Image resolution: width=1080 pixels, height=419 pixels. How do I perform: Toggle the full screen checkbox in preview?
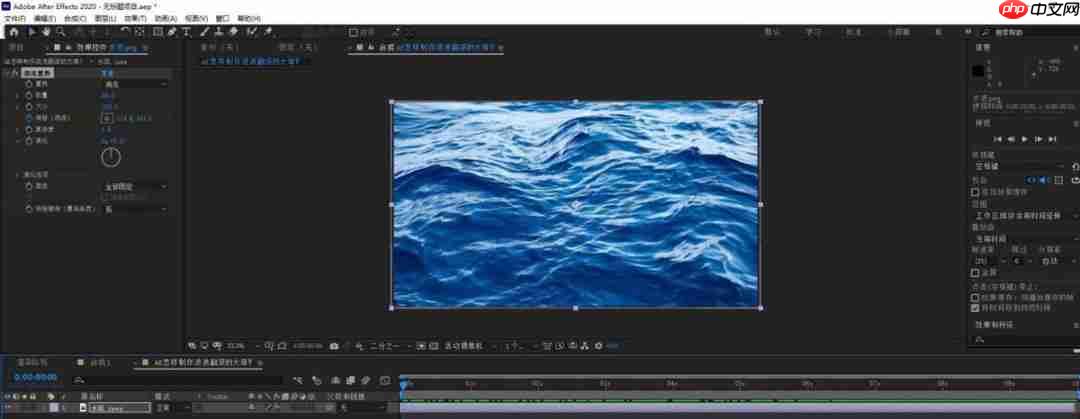976,272
